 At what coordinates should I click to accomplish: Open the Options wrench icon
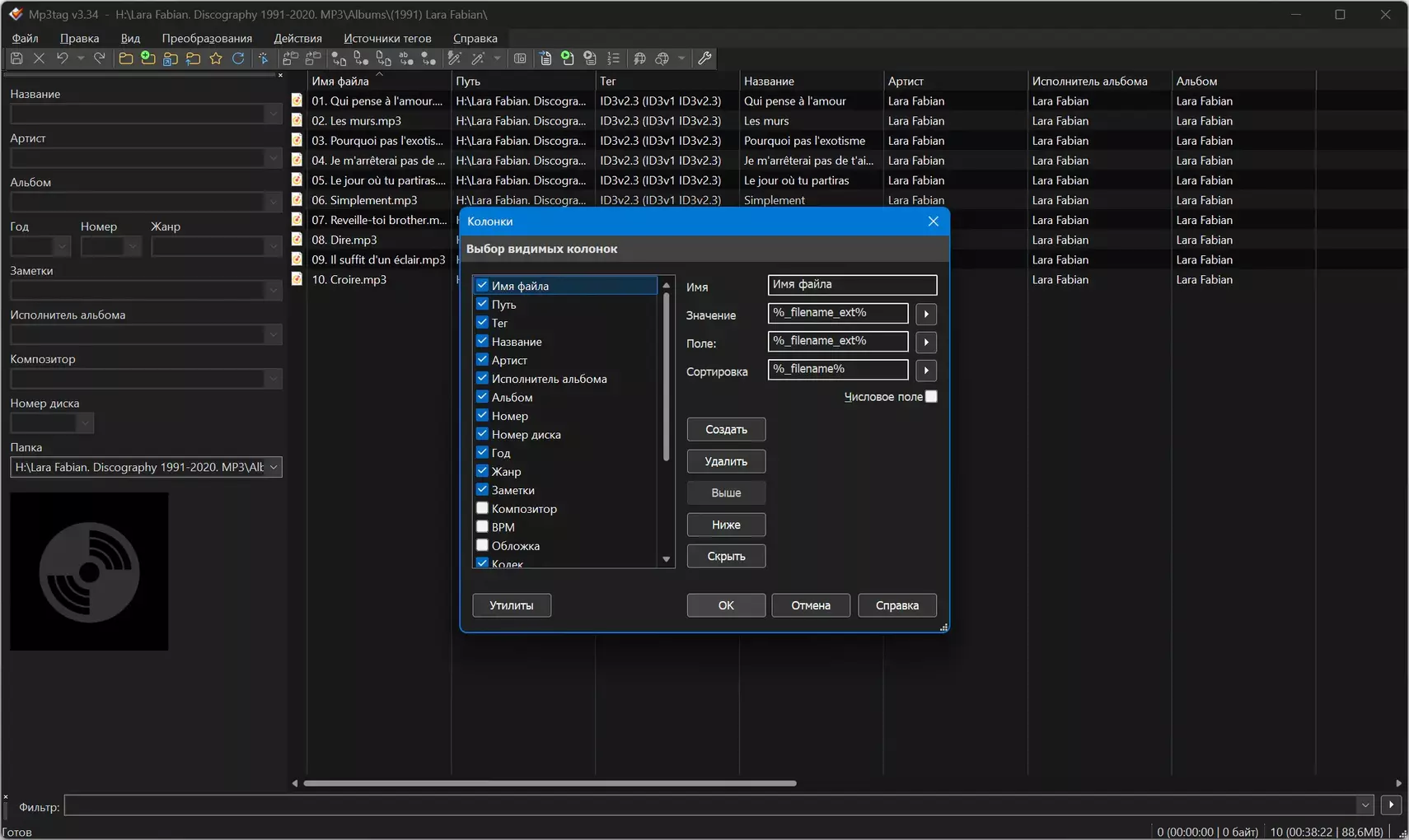(x=704, y=58)
